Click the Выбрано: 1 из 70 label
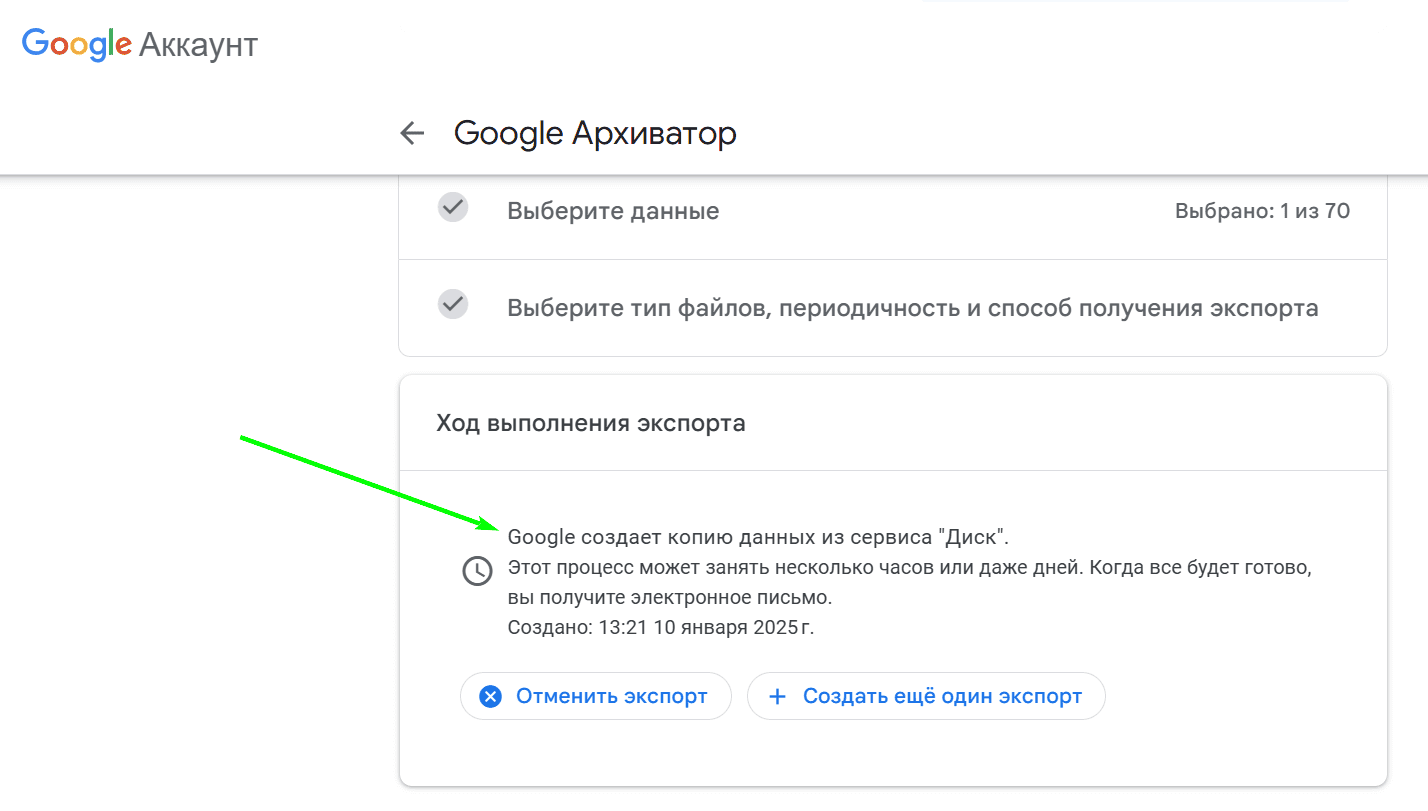 [x=1263, y=211]
